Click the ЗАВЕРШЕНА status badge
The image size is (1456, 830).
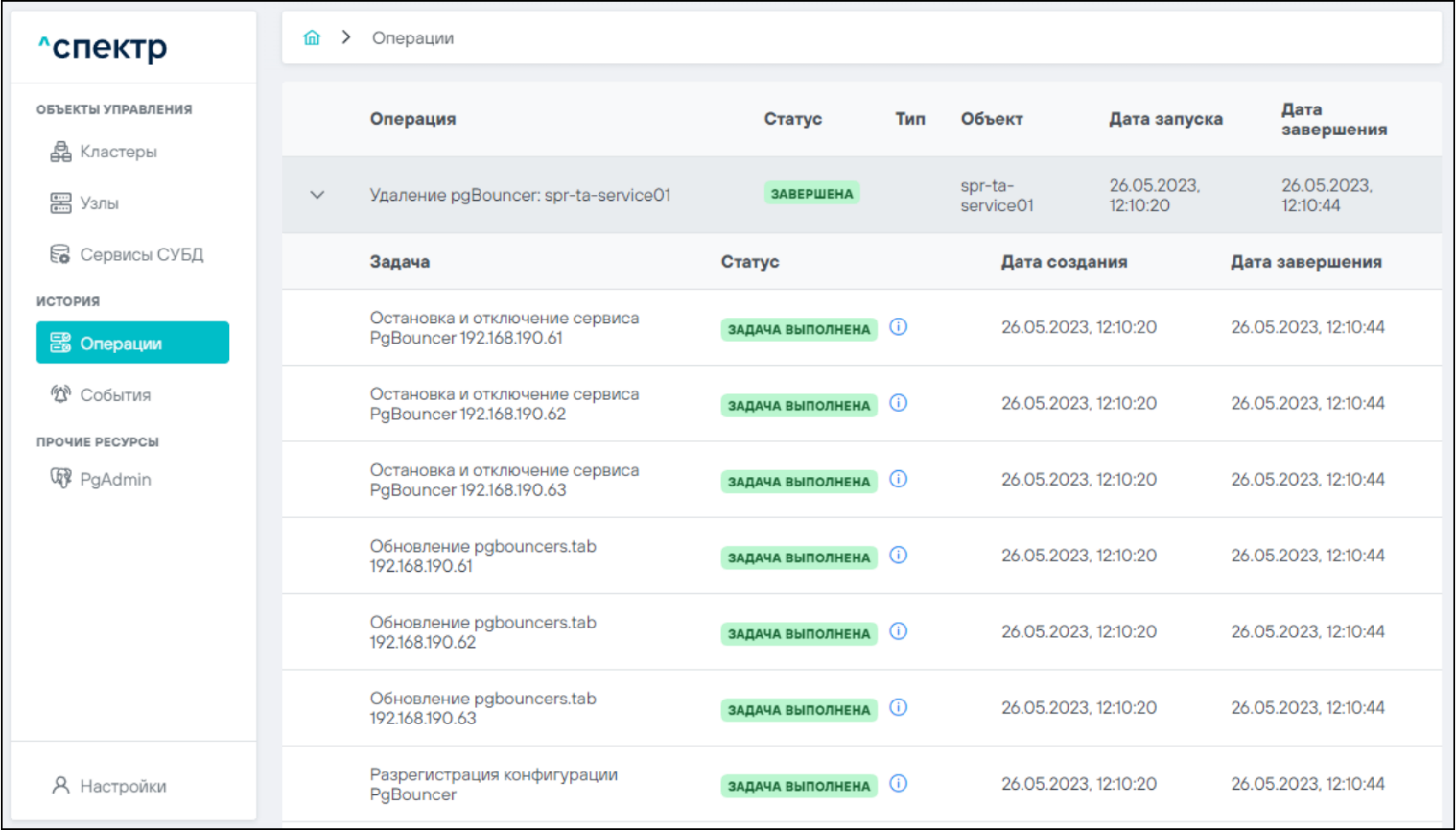pyautogui.click(x=811, y=194)
